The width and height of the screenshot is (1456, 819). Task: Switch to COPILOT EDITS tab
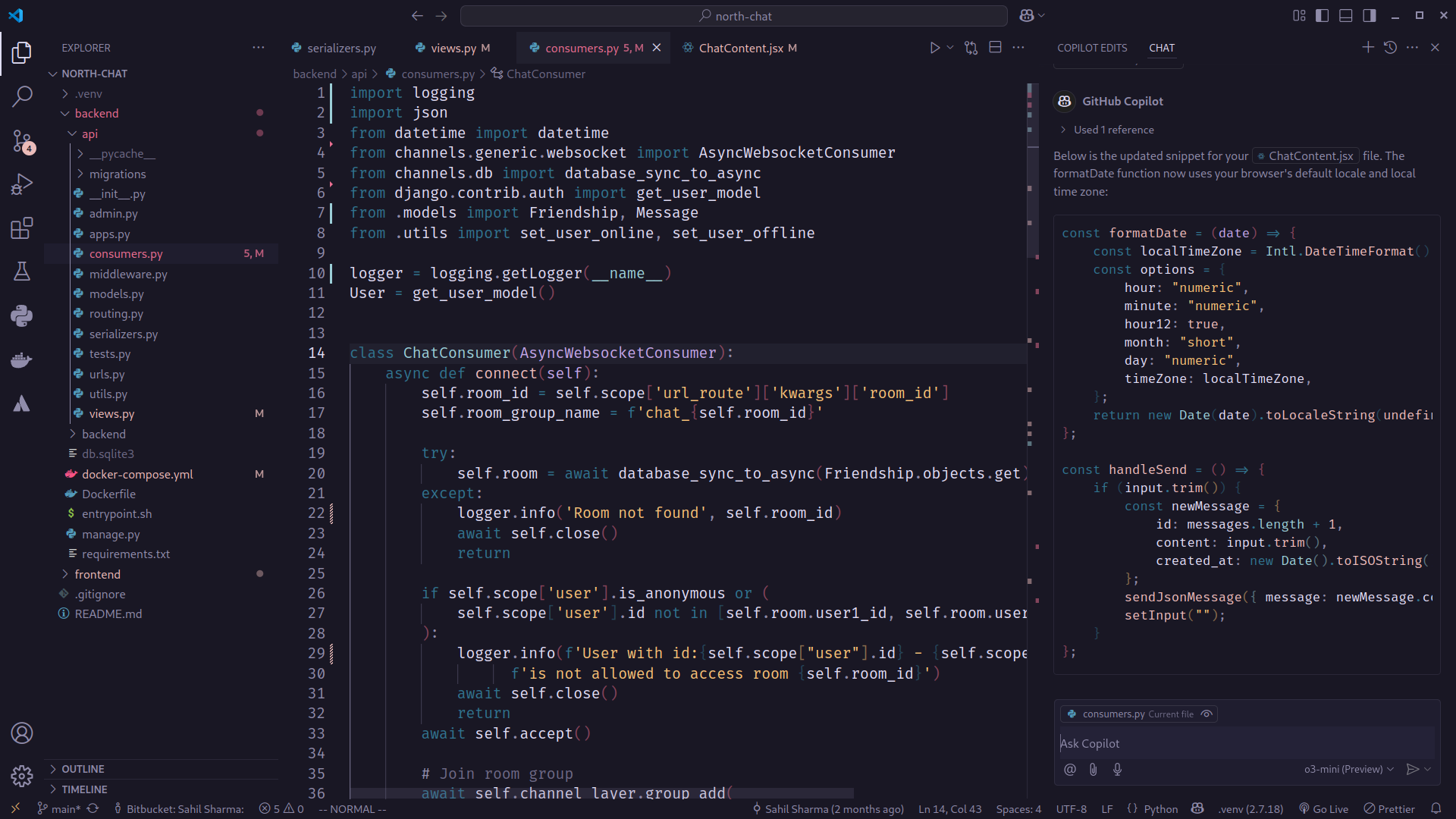point(1092,48)
